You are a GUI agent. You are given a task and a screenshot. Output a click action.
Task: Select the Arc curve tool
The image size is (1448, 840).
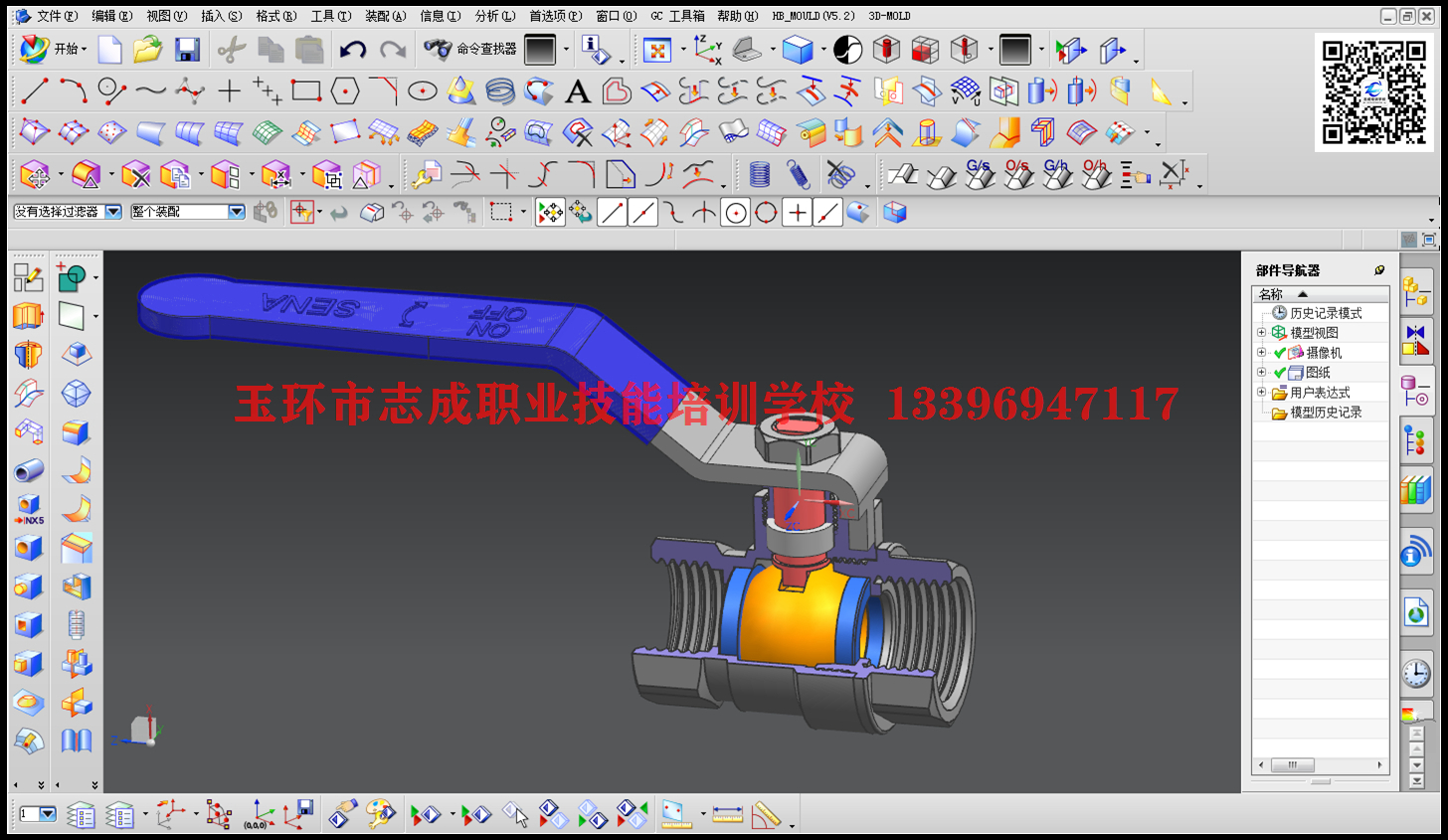click(x=73, y=91)
